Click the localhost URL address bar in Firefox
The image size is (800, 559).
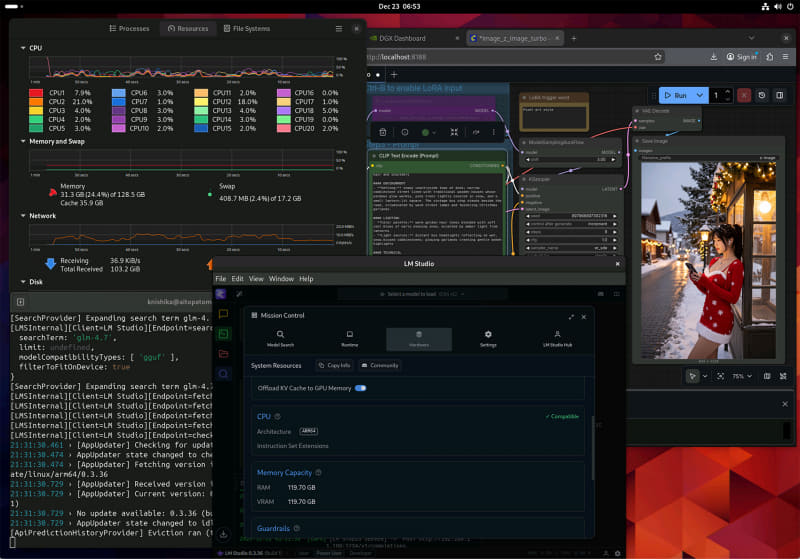pyautogui.click(x=510, y=57)
